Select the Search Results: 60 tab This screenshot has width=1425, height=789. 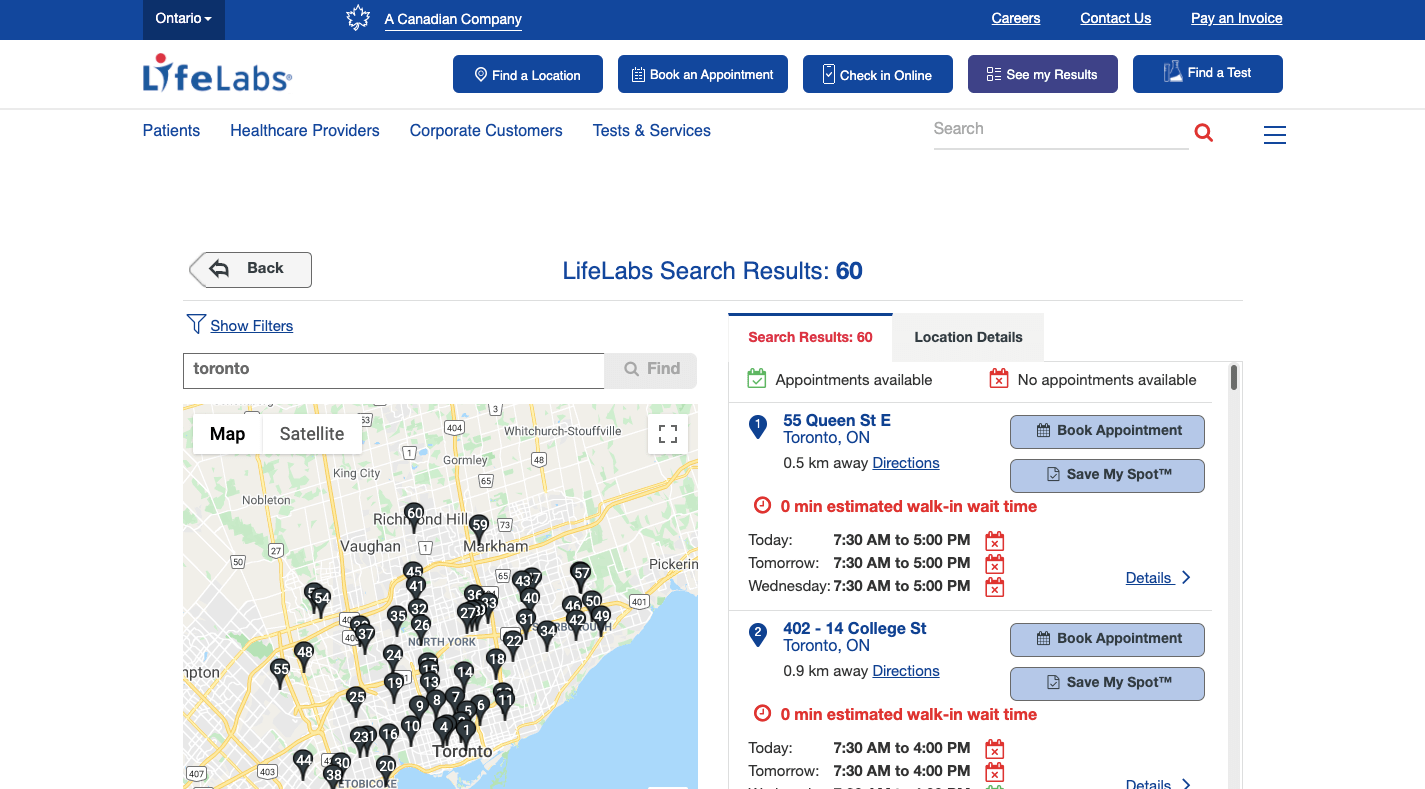pos(810,338)
